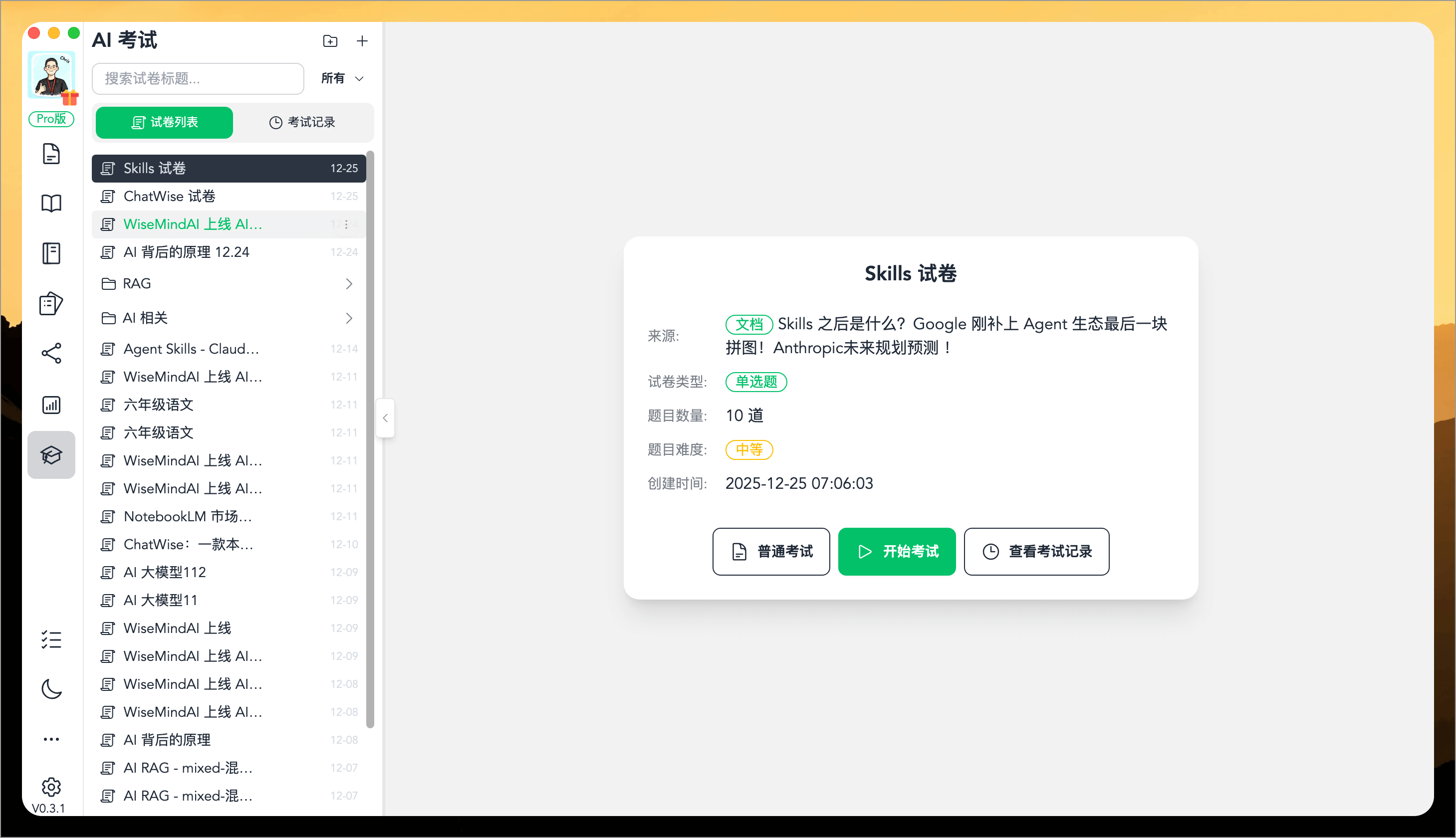Image resolution: width=1456 pixels, height=838 pixels.
Task: Select the flashcards icon in sidebar
Action: pos(51,304)
